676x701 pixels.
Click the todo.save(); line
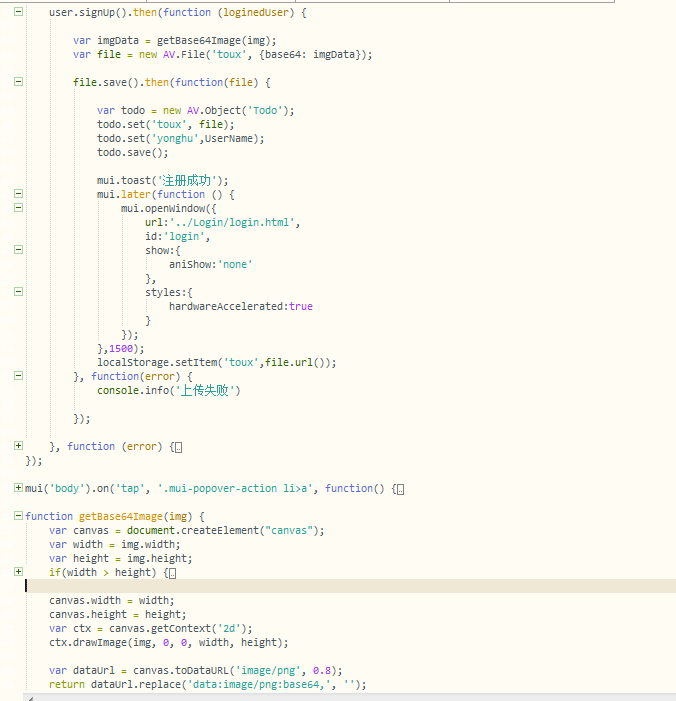(133, 152)
